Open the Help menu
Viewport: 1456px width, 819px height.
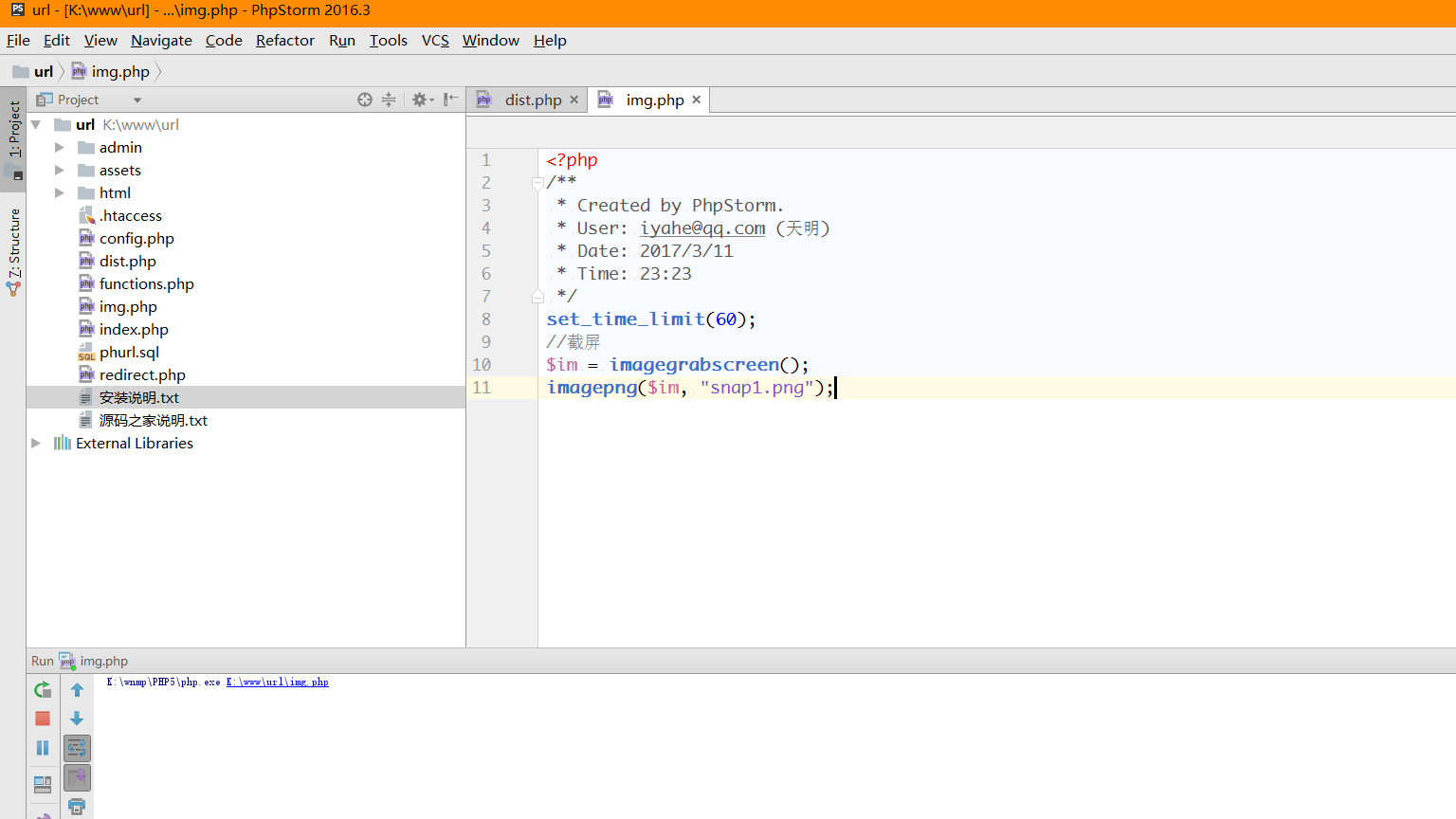click(x=550, y=40)
